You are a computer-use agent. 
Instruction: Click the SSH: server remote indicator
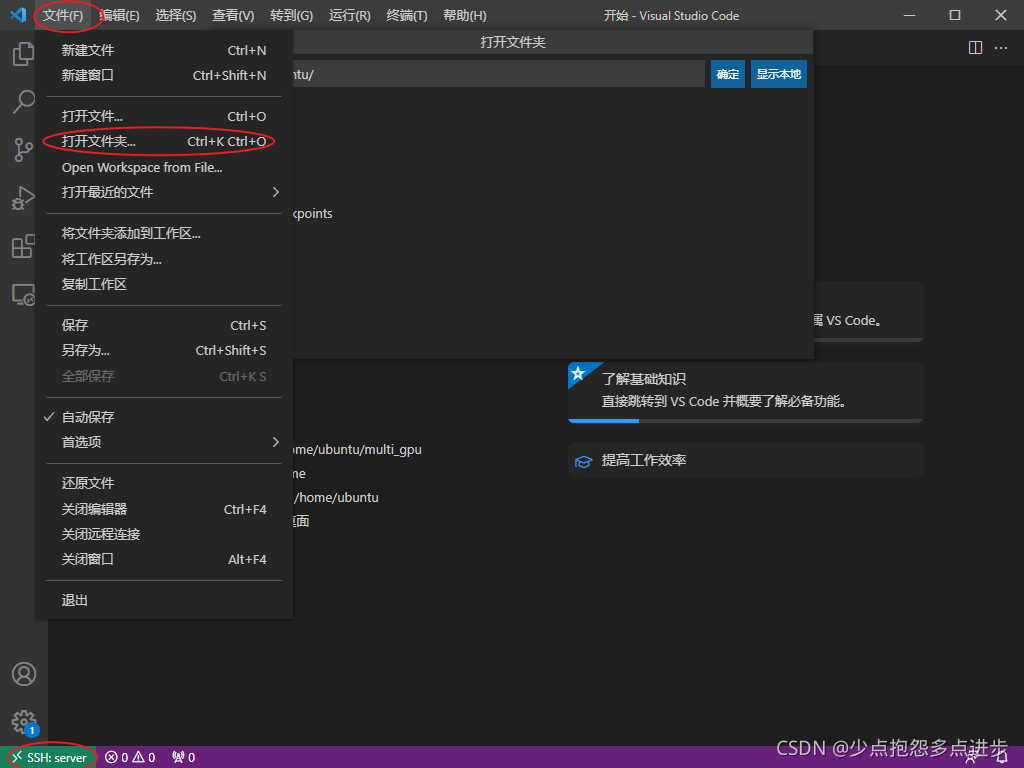coord(49,758)
